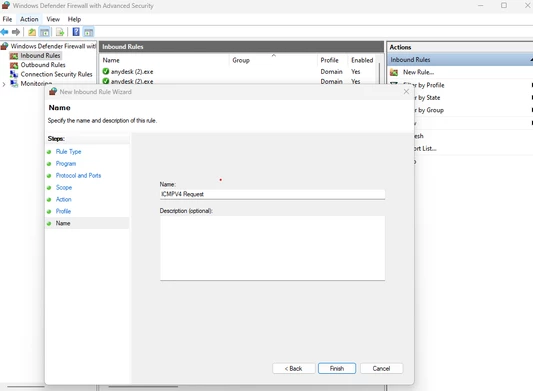Maximize the firewall window
The width and height of the screenshot is (533, 391).
(x=504, y=5)
